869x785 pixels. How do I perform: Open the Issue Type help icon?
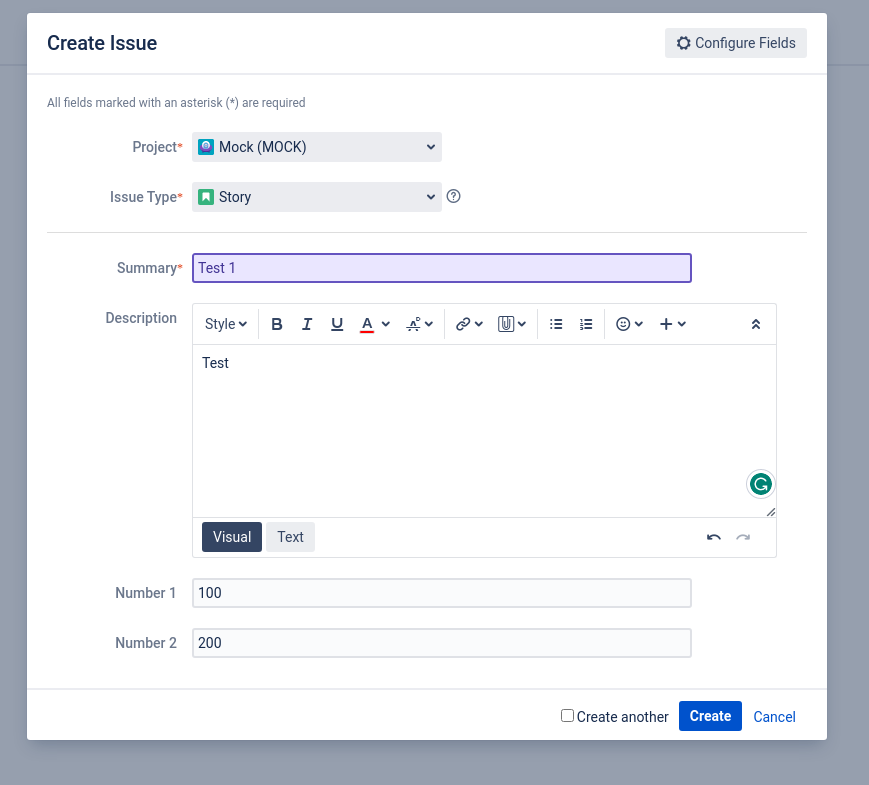453,196
